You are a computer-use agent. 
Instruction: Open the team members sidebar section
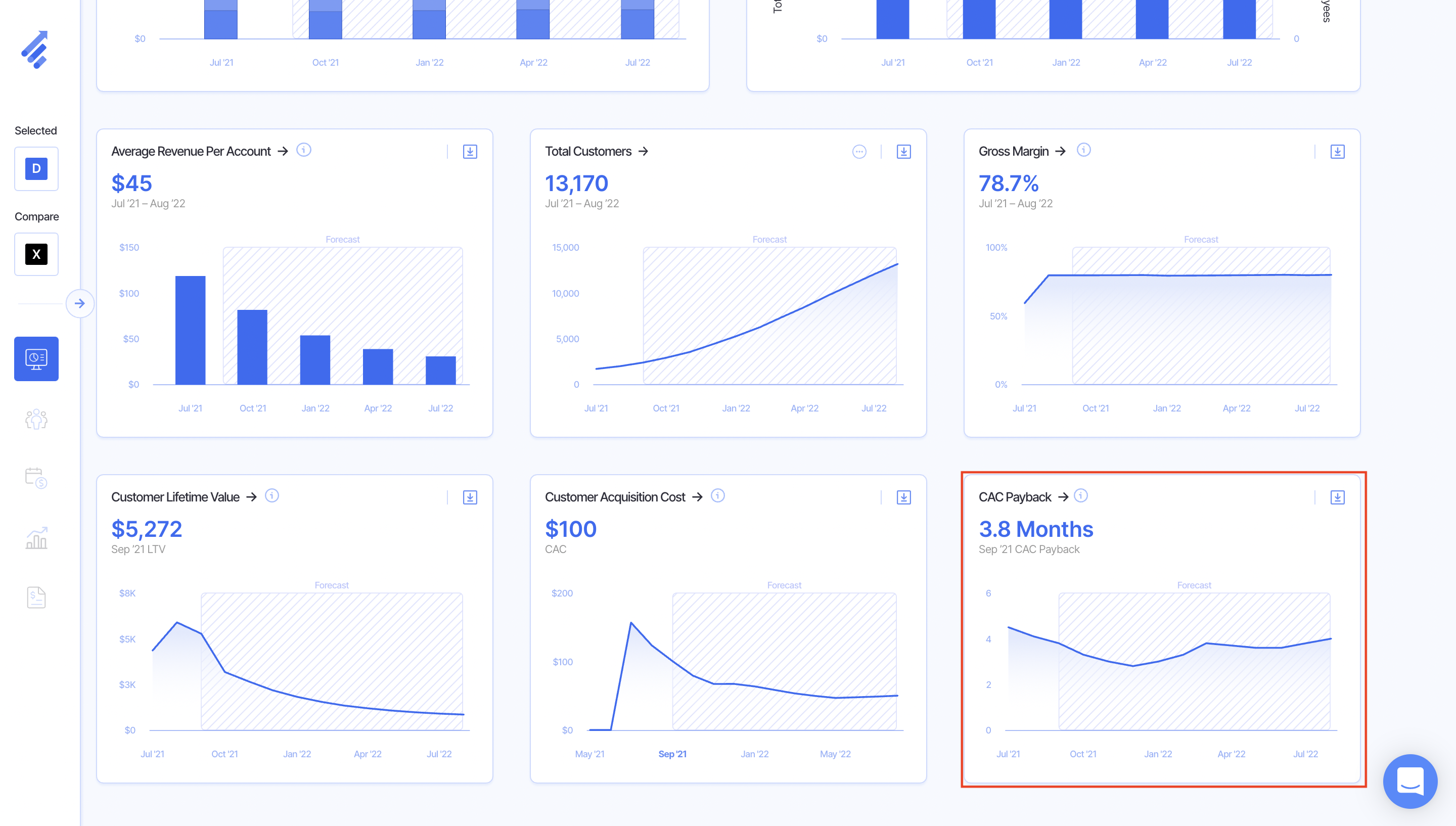(36, 419)
